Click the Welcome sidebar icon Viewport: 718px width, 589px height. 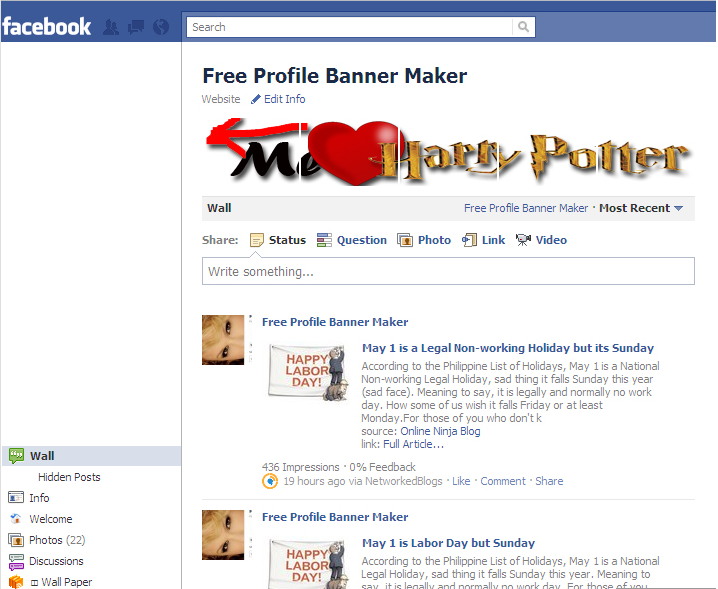16,518
